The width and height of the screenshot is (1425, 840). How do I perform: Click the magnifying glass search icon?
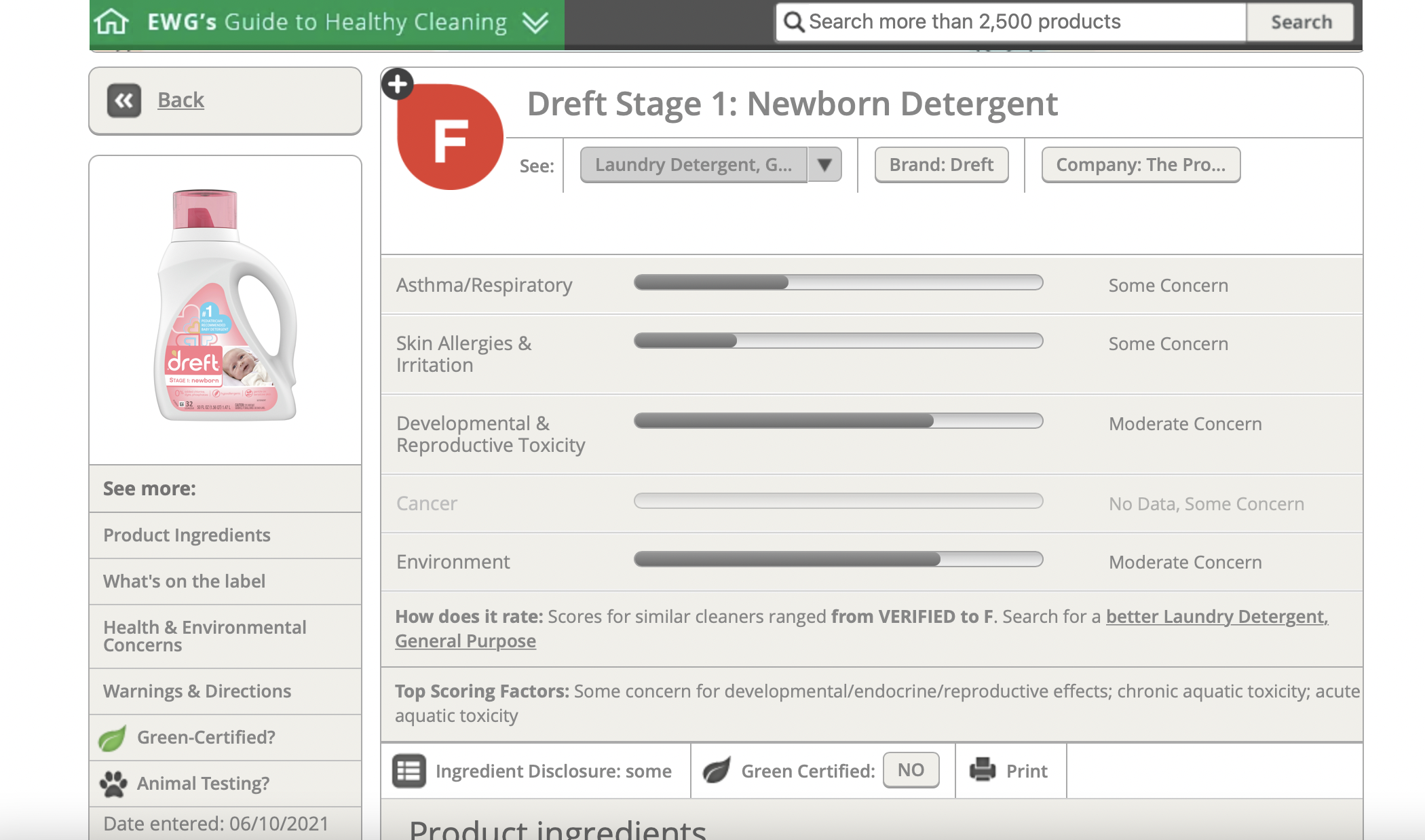(793, 22)
